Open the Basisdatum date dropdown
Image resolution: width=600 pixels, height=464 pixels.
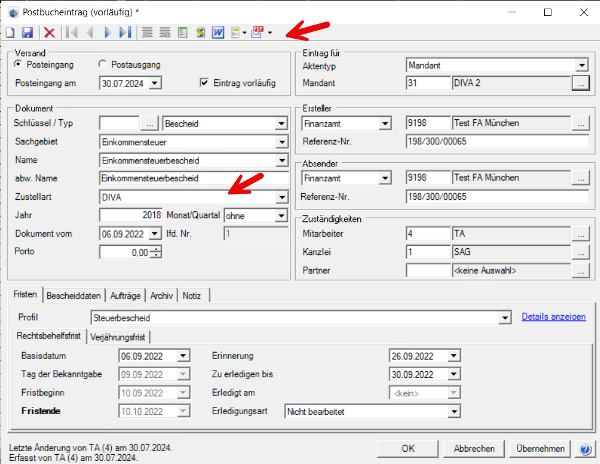coord(183,356)
